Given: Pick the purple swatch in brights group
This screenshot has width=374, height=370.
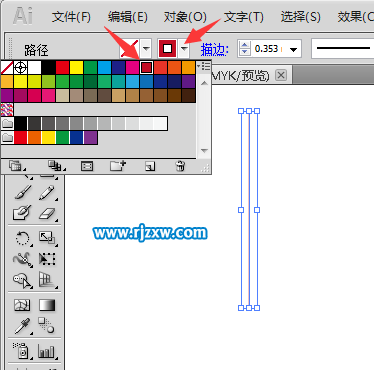Looking at the screenshot, I should [90, 138].
